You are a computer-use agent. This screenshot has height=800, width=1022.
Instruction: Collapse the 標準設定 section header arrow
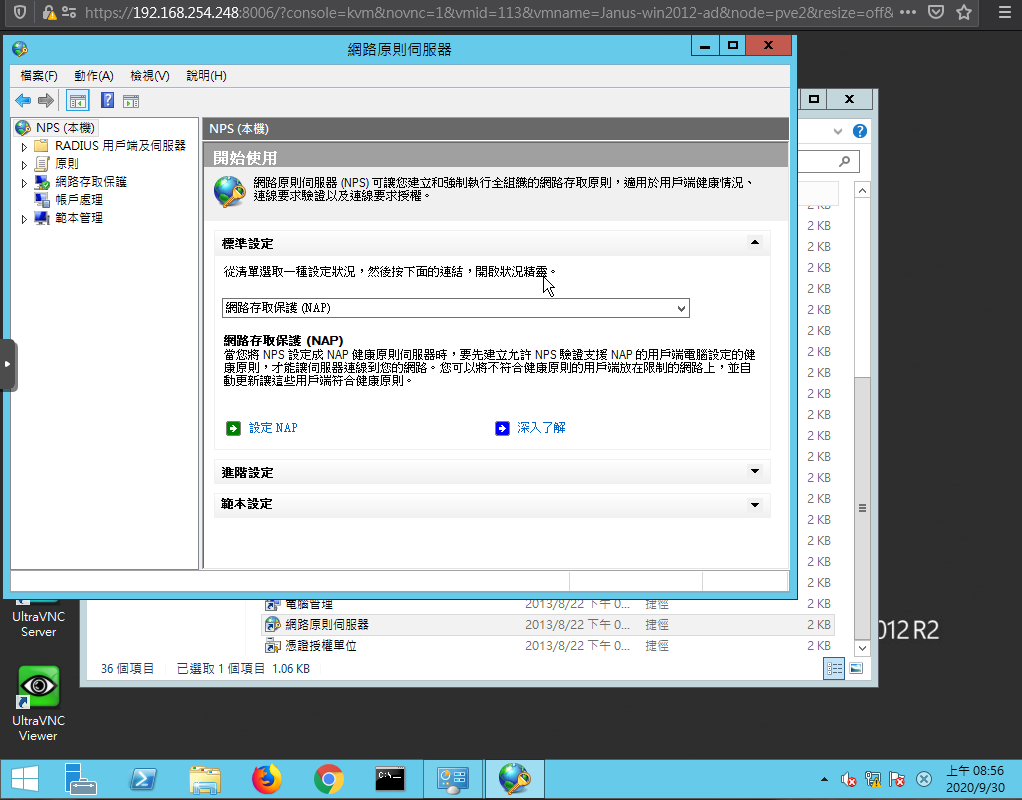click(x=755, y=243)
